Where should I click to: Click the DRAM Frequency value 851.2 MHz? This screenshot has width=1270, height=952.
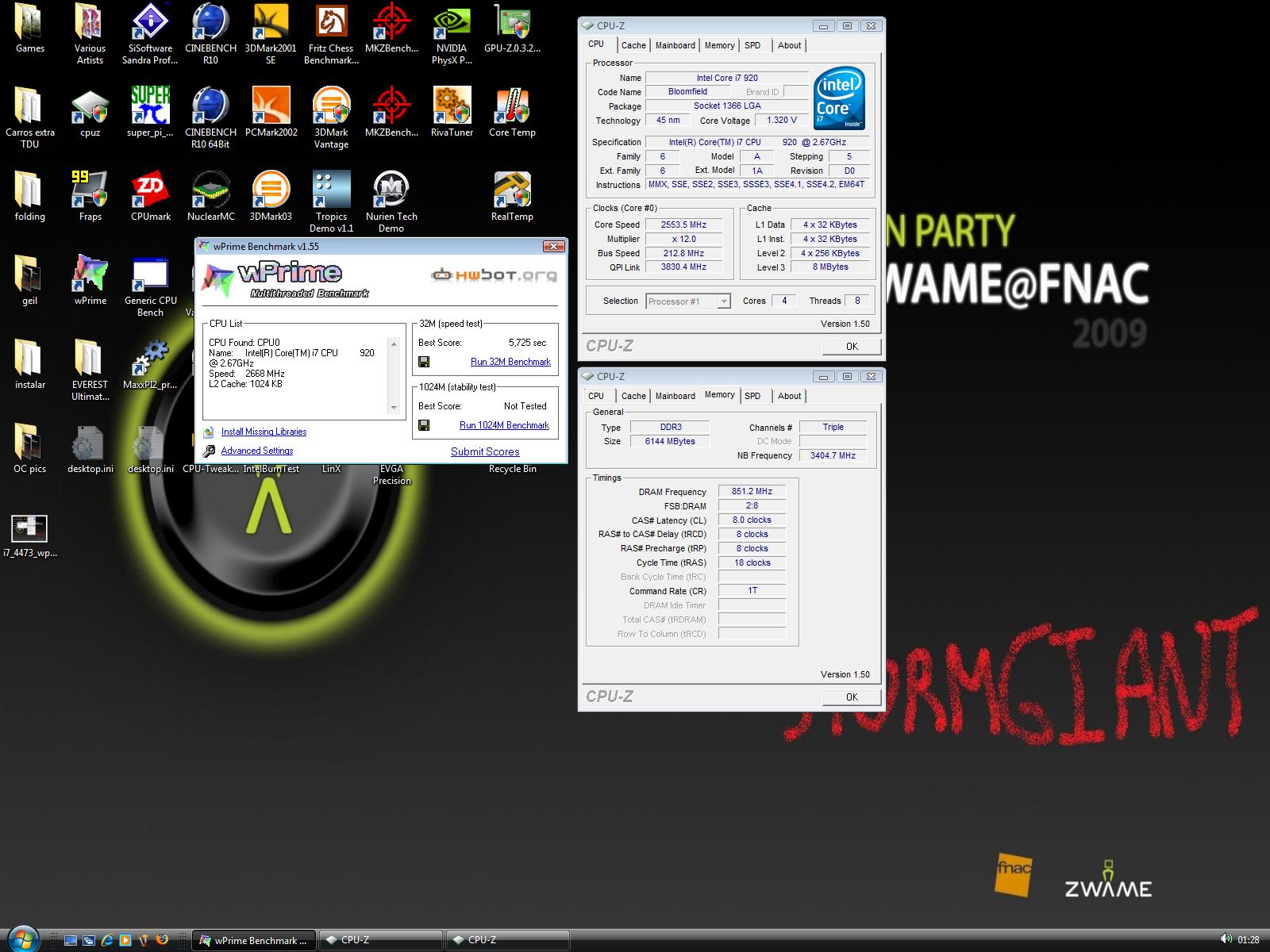point(752,491)
